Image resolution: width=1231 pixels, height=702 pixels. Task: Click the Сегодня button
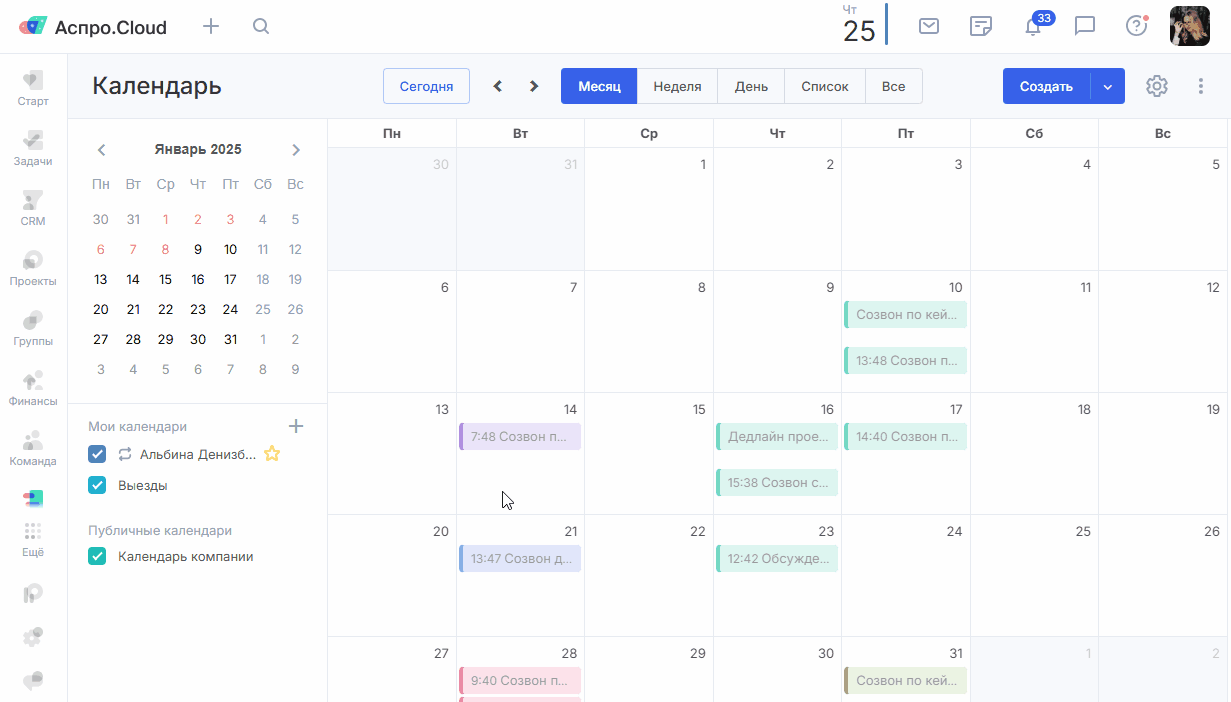[426, 86]
